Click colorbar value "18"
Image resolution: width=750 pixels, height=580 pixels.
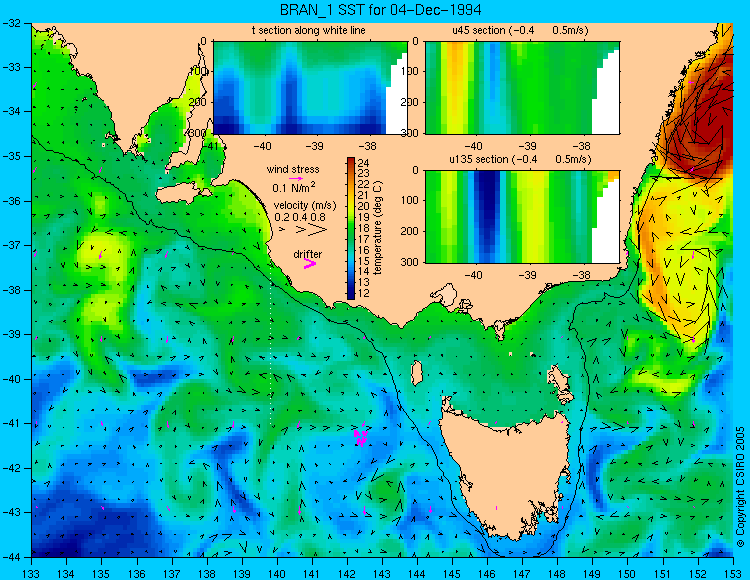point(364,228)
